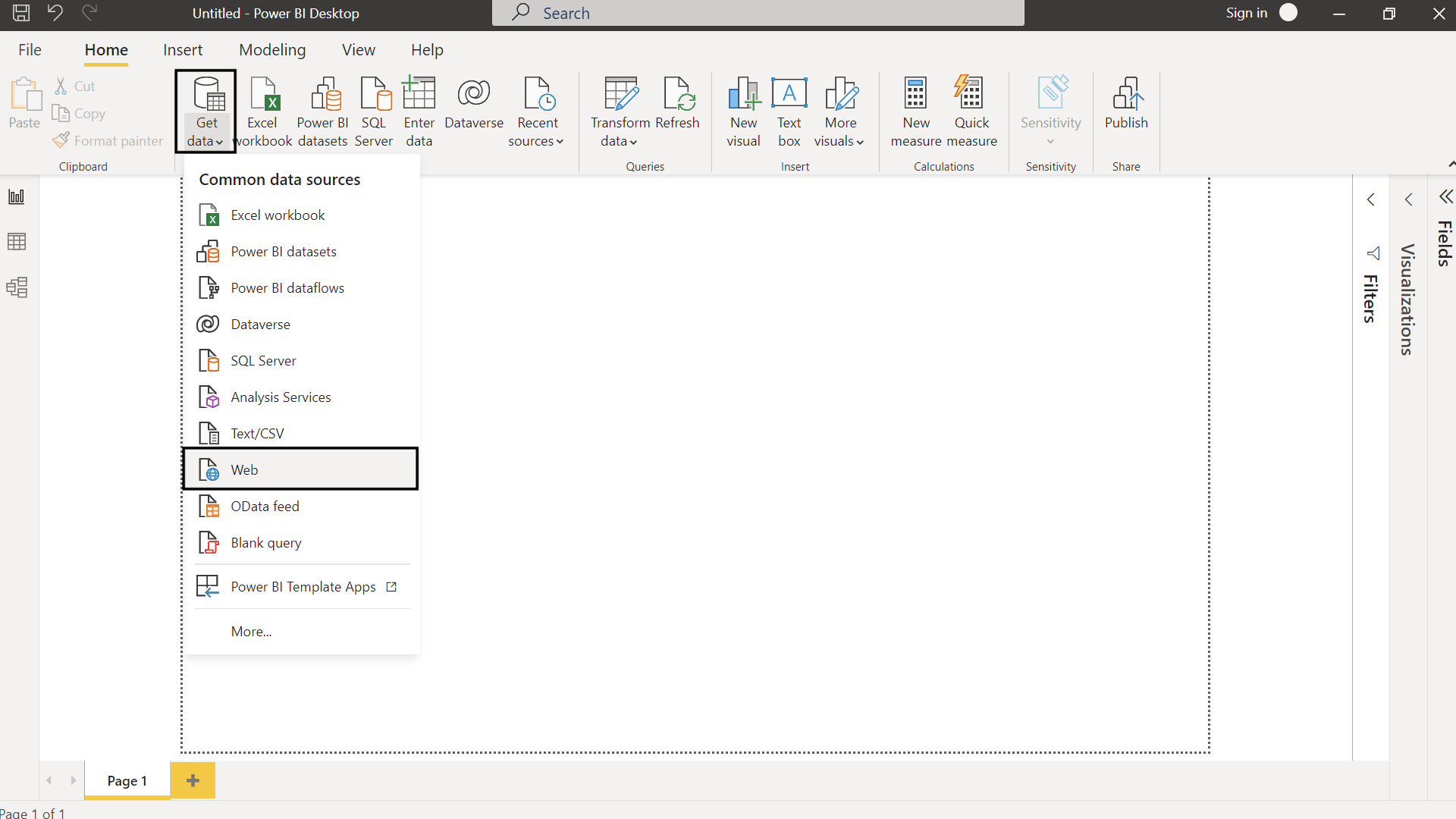Choose Analysis Services data source
1456x819 pixels.
pos(301,397)
